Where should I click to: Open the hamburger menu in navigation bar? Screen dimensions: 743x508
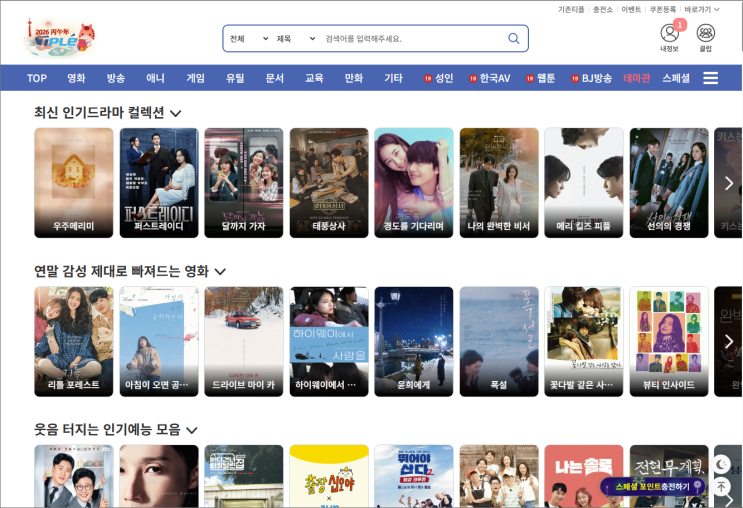[x=710, y=78]
